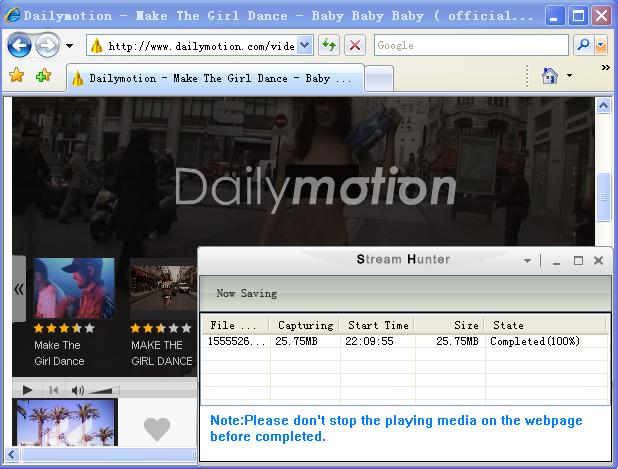The image size is (618, 469).
Task: Click the Internet Explorer icon in title bar
Action: point(13,16)
